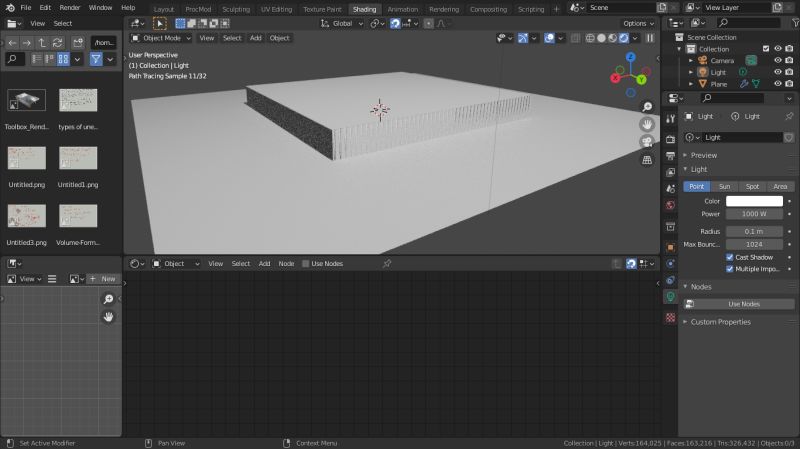Open outliner filter funnel
800x449 pixels.
tap(796, 23)
